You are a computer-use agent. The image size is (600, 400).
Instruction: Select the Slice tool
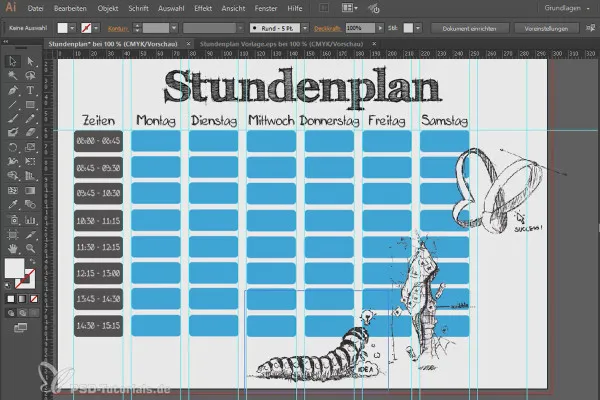click(30, 234)
